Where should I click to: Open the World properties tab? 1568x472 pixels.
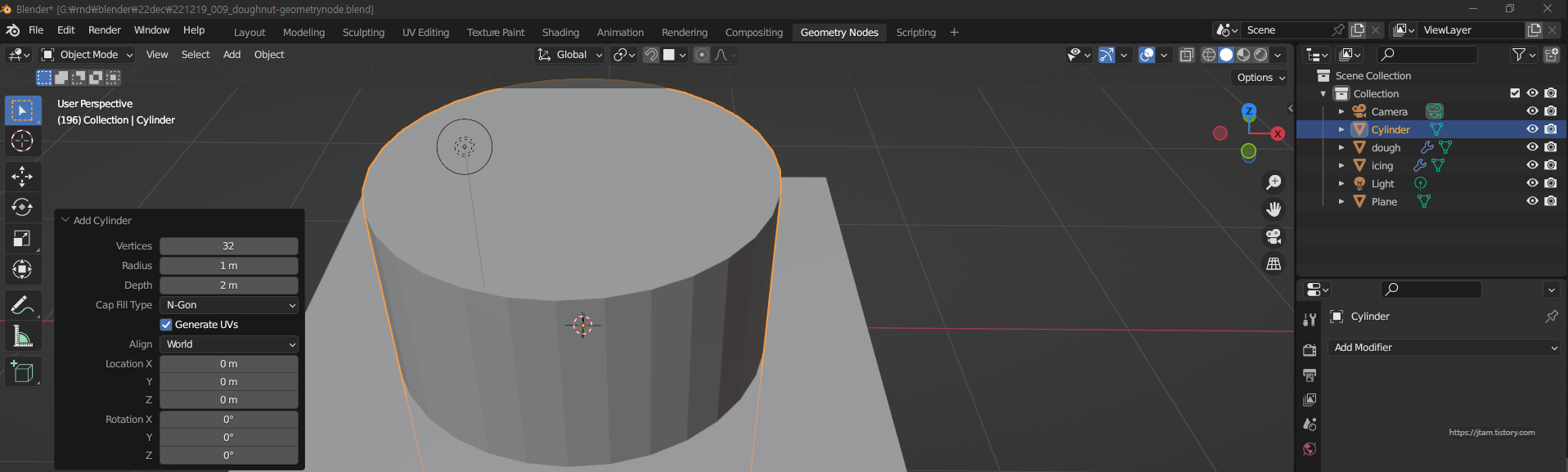(x=1310, y=448)
